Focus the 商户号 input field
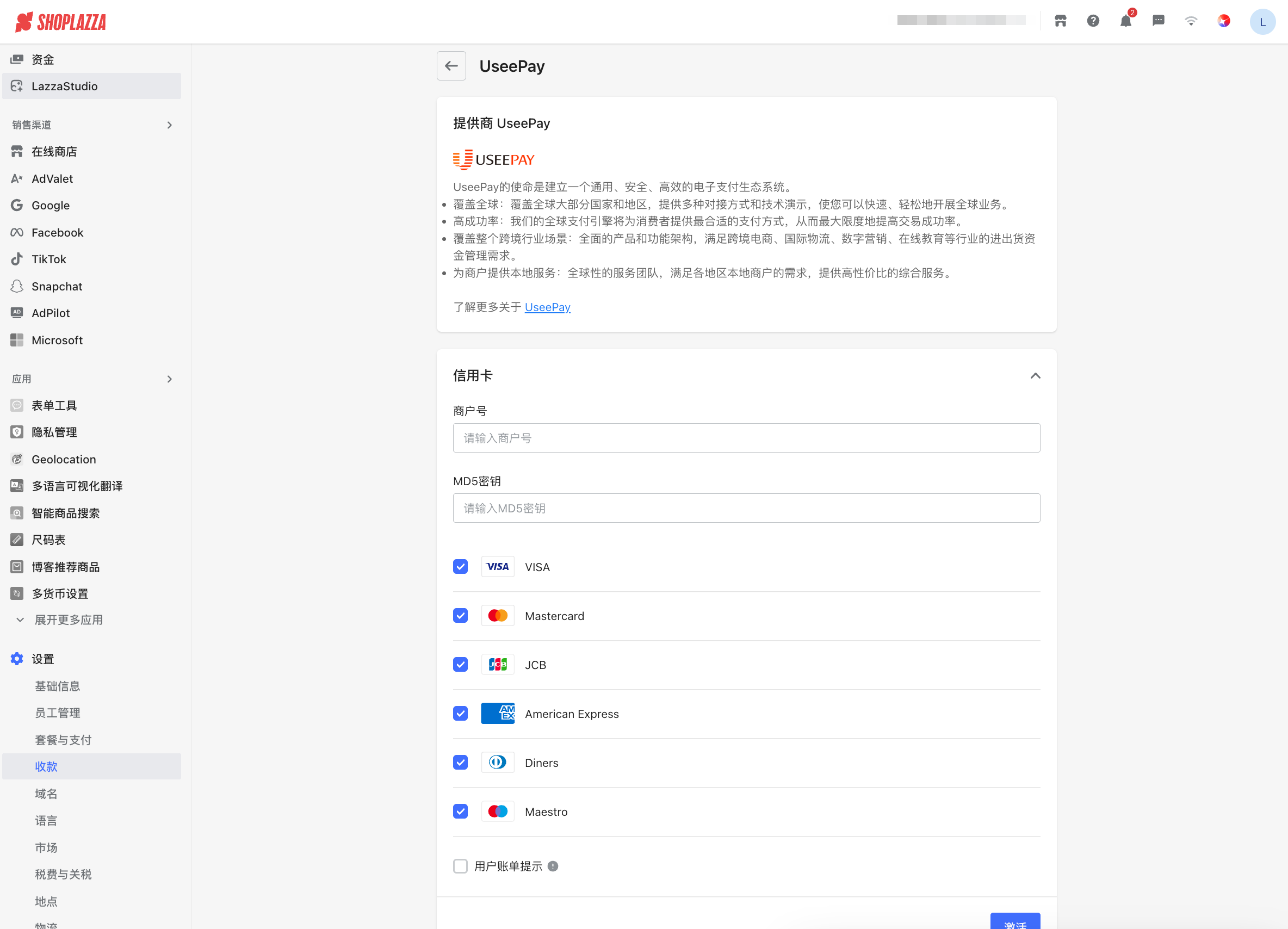 [746, 438]
